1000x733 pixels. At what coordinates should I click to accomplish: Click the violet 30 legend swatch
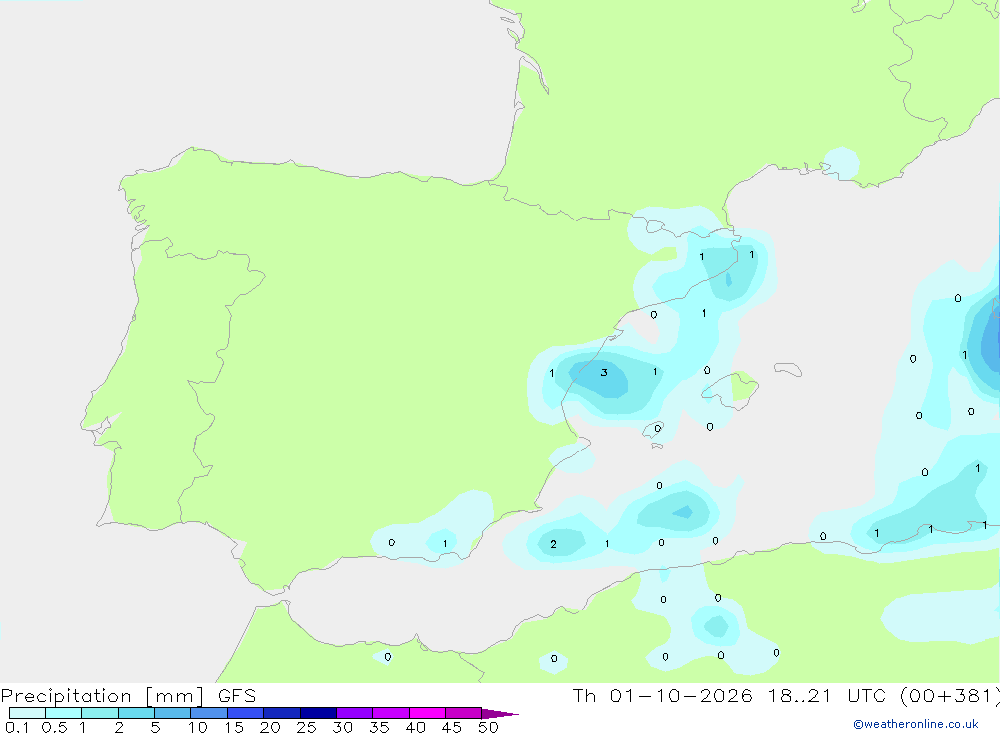click(x=355, y=713)
